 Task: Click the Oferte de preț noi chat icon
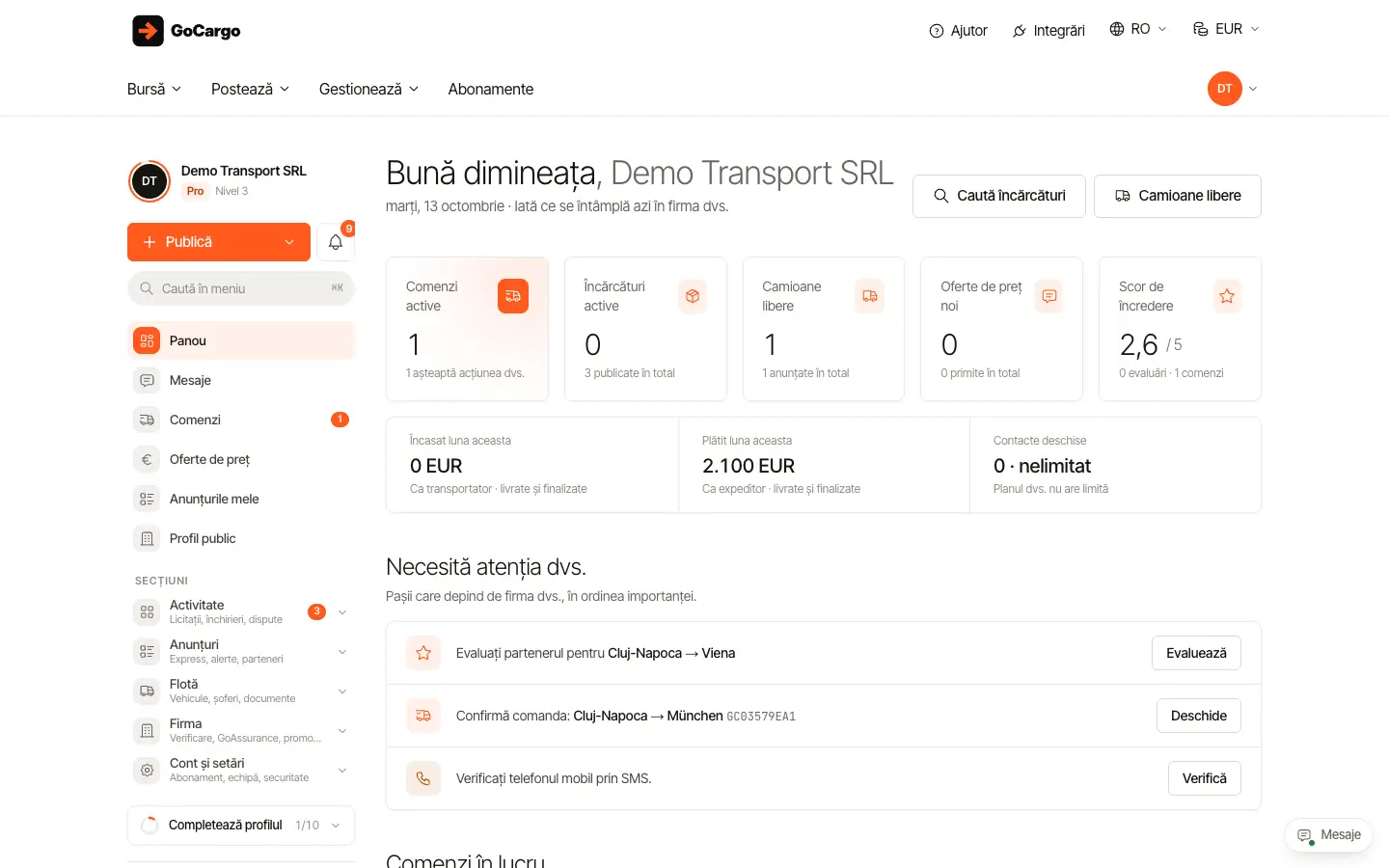tap(1049, 296)
